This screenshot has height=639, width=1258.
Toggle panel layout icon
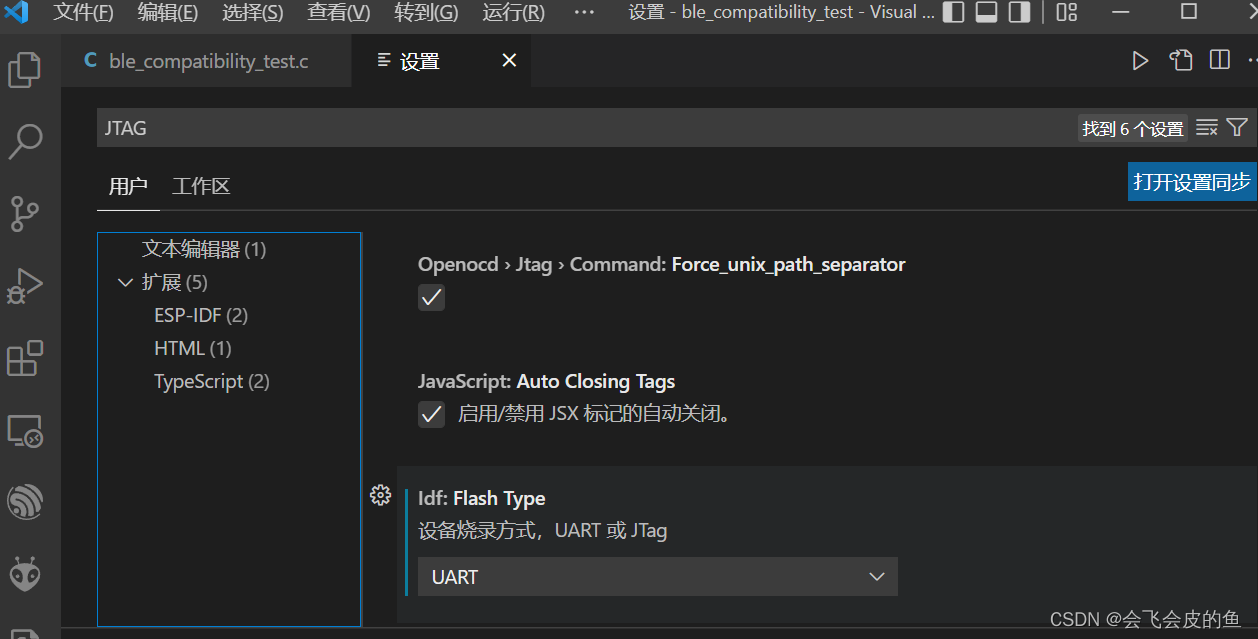[986, 12]
